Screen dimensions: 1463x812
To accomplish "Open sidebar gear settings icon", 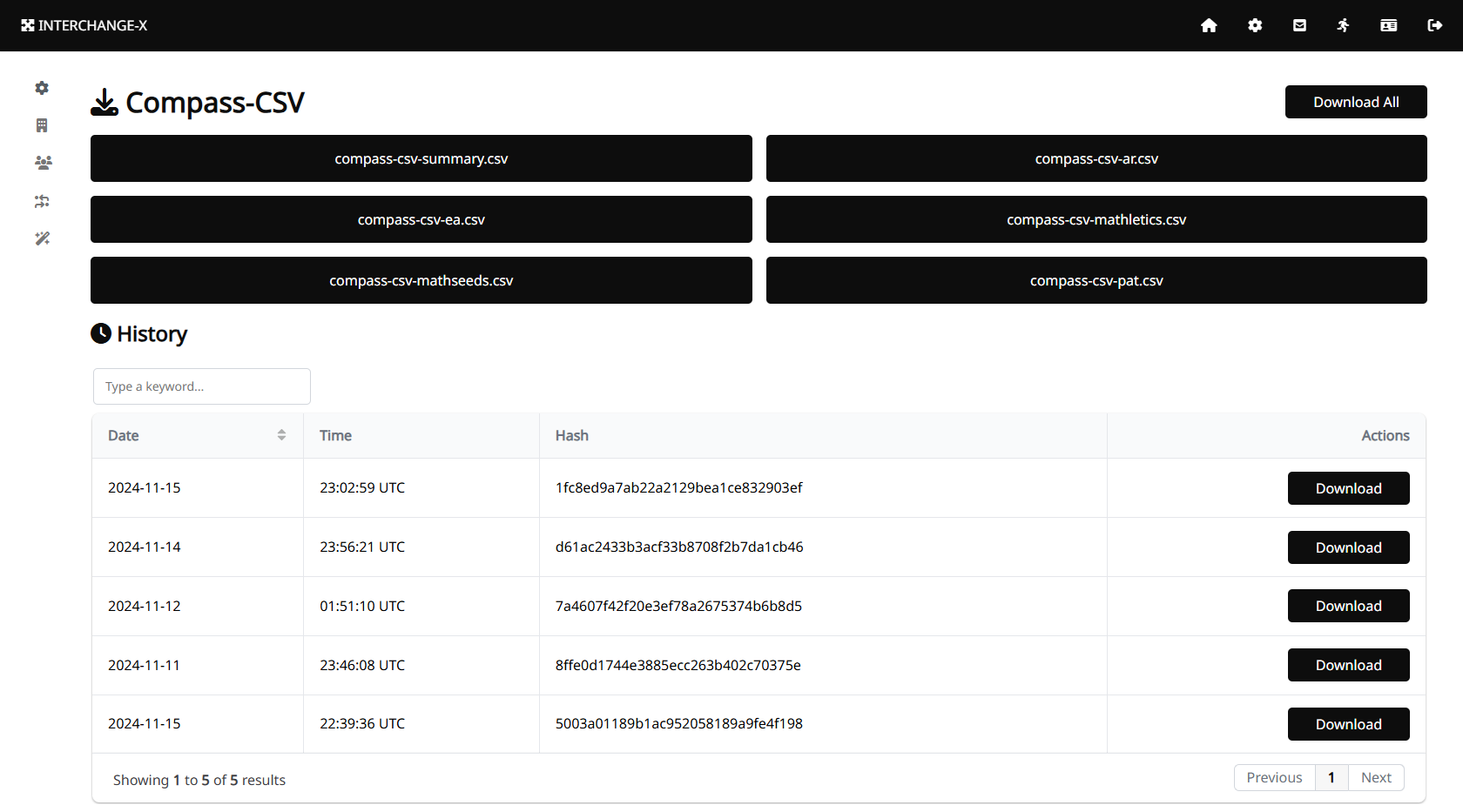I will click(x=42, y=88).
